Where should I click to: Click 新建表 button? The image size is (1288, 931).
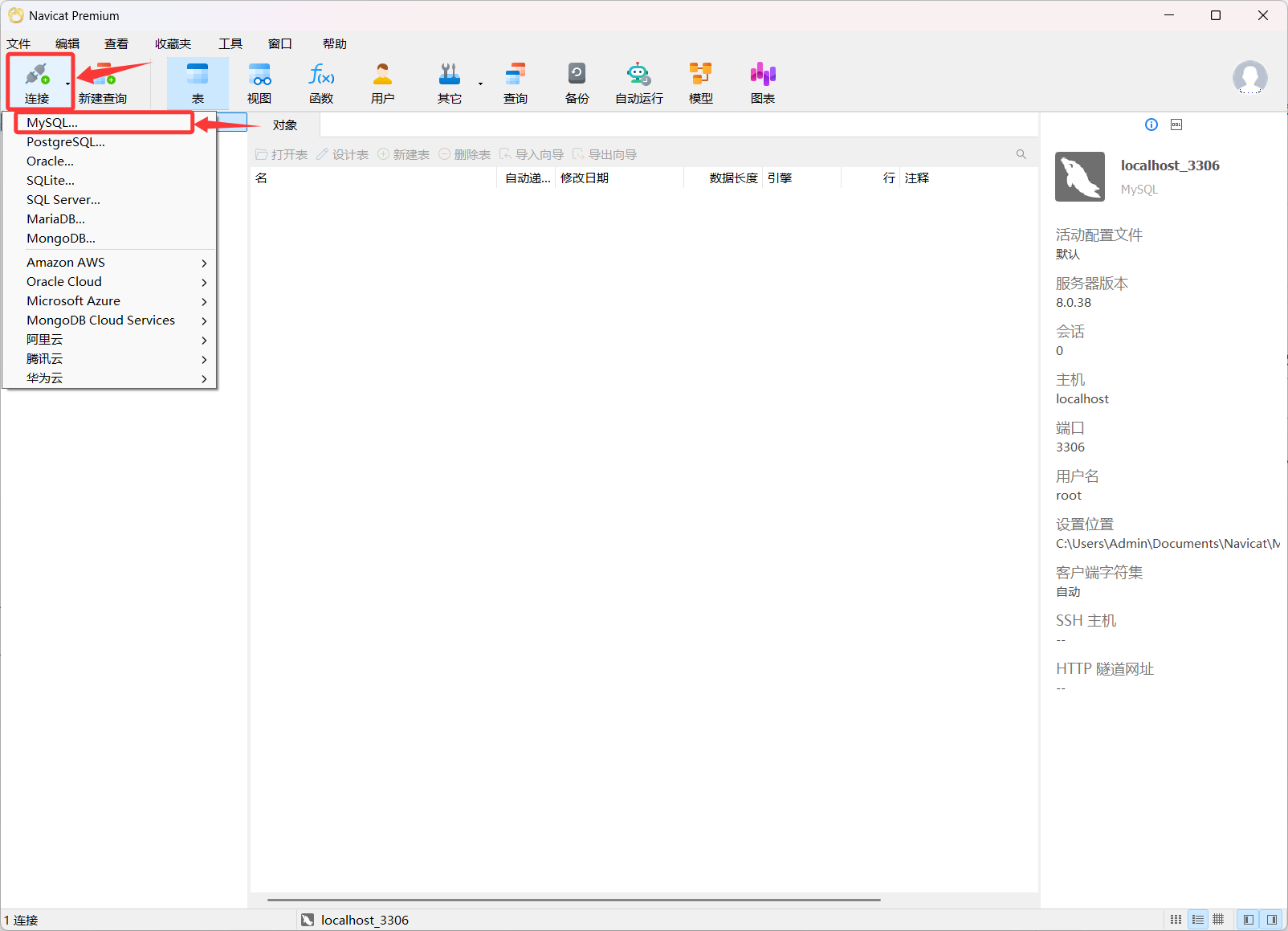click(x=404, y=154)
